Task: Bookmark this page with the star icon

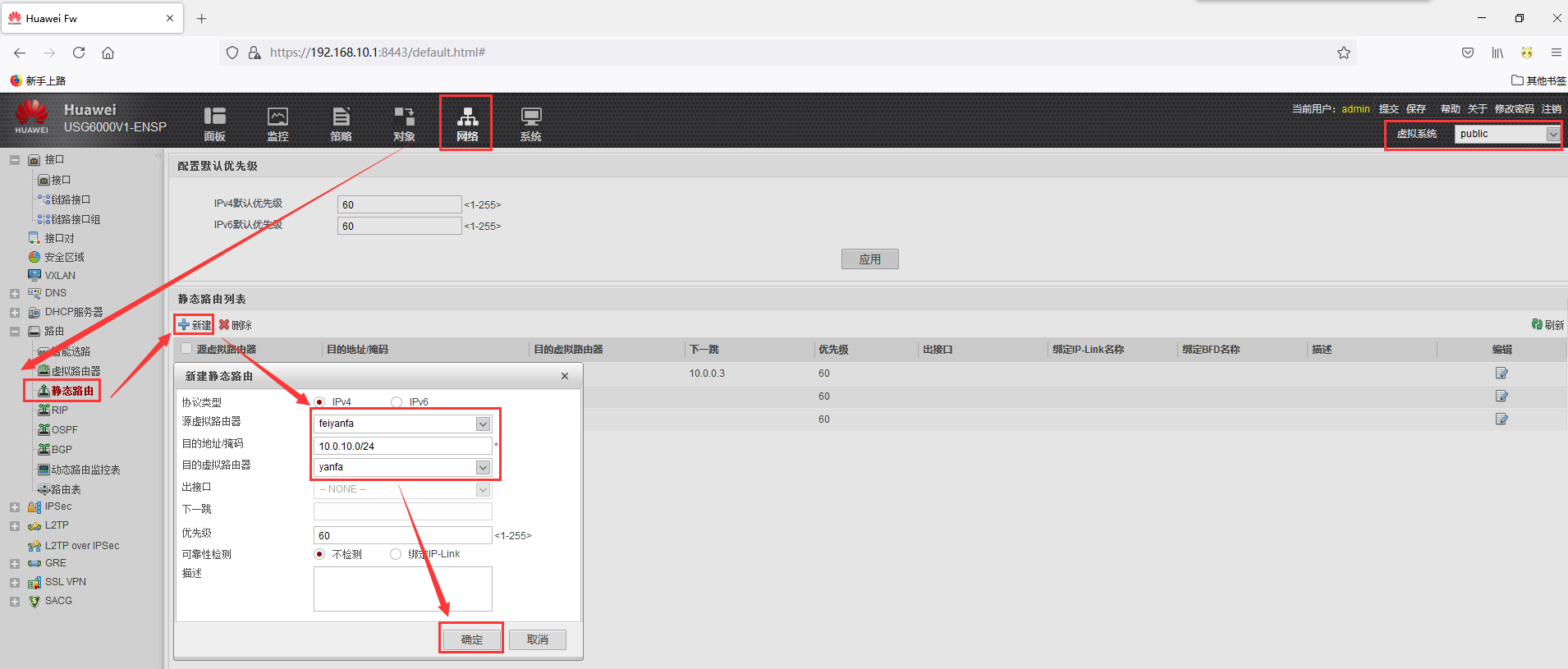Action: coord(1344,53)
